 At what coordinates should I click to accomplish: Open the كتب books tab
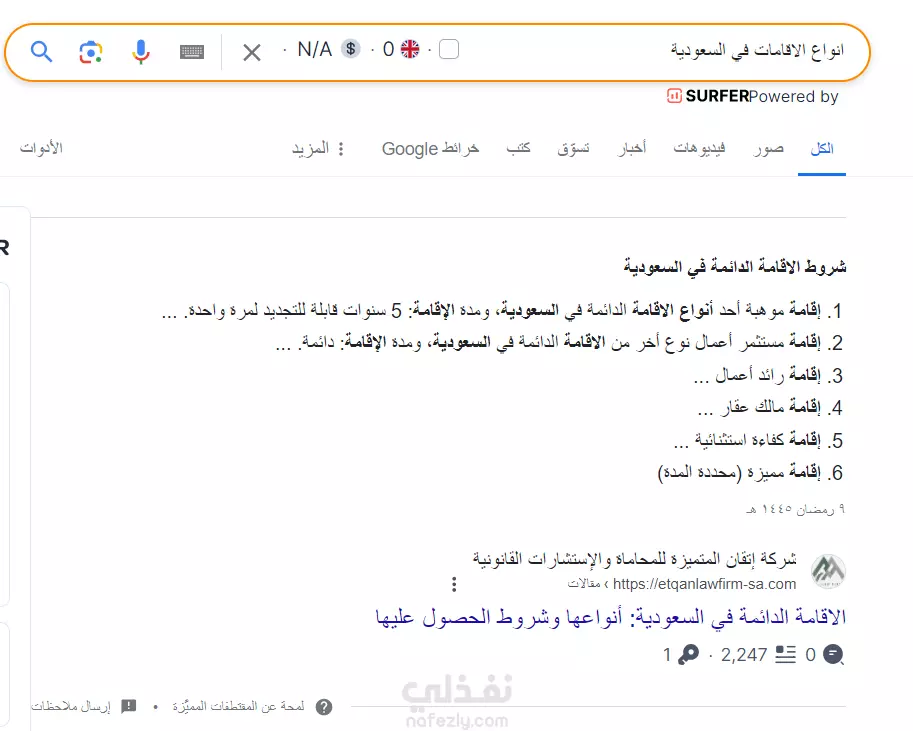pyautogui.click(x=518, y=149)
